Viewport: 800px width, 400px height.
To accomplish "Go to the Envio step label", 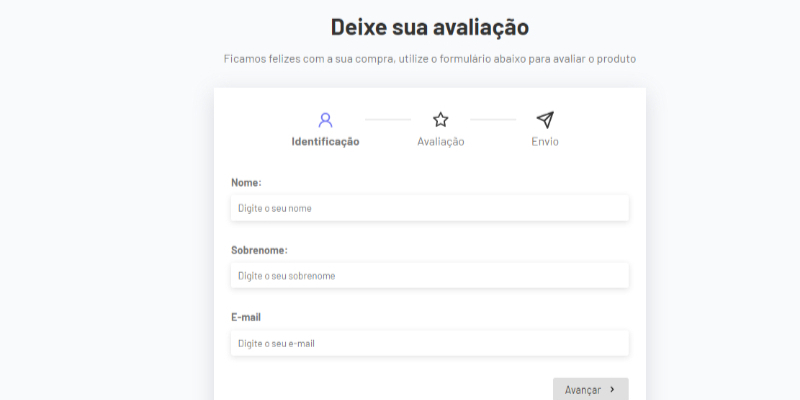I will [544, 142].
